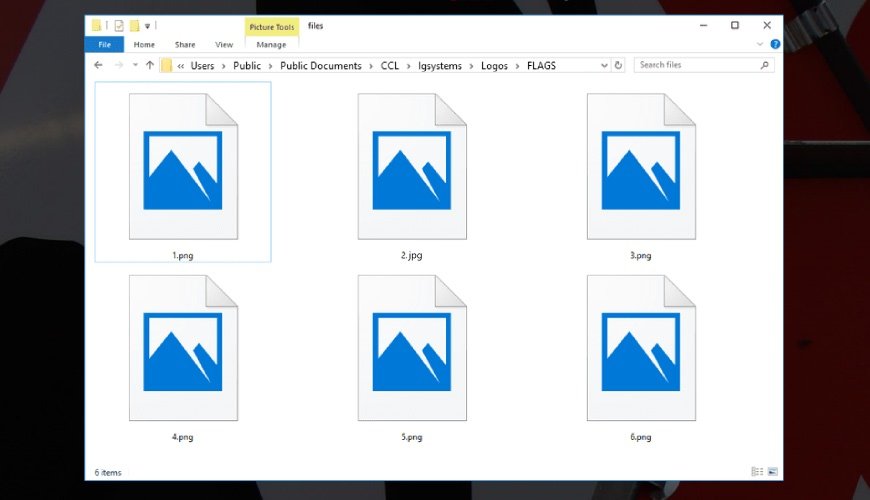Viewport: 870px width, 500px height.
Task: Minimize the files Explorer window
Action: (704, 26)
